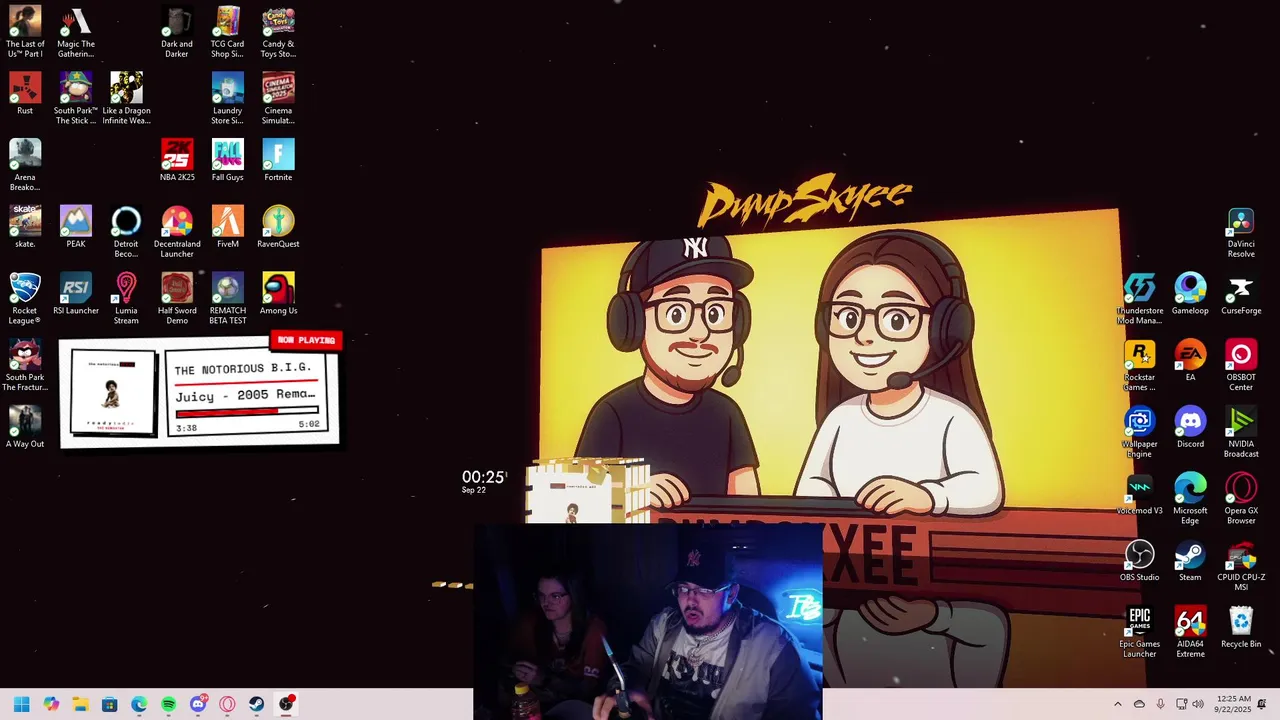Select REMATCH BETA TEST icon
The height and width of the screenshot is (720, 1280).
(x=227, y=298)
